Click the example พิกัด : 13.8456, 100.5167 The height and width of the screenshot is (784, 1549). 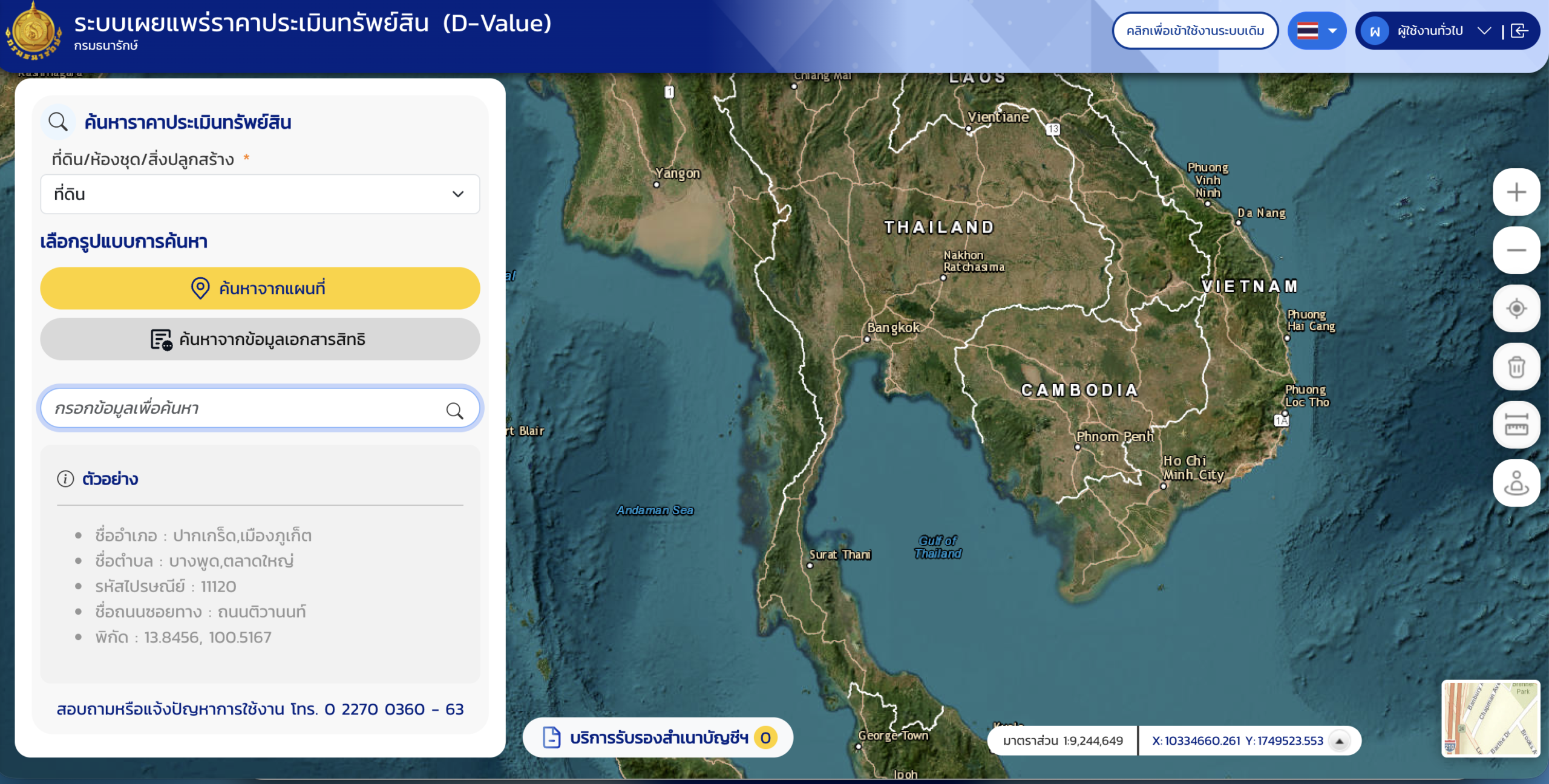pos(183,638)
